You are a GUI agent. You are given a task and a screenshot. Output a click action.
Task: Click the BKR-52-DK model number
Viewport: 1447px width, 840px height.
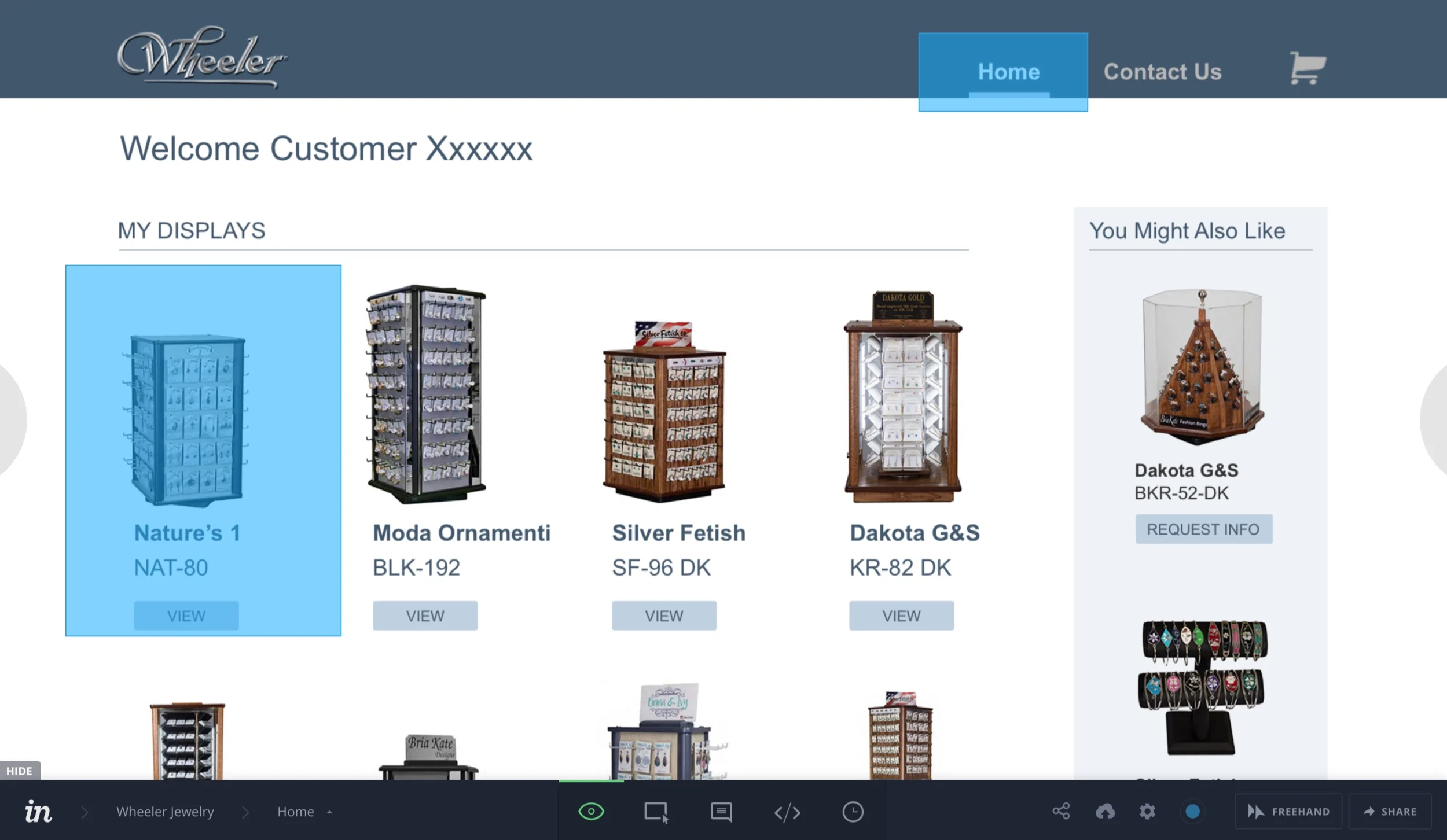coord(1181,493)
